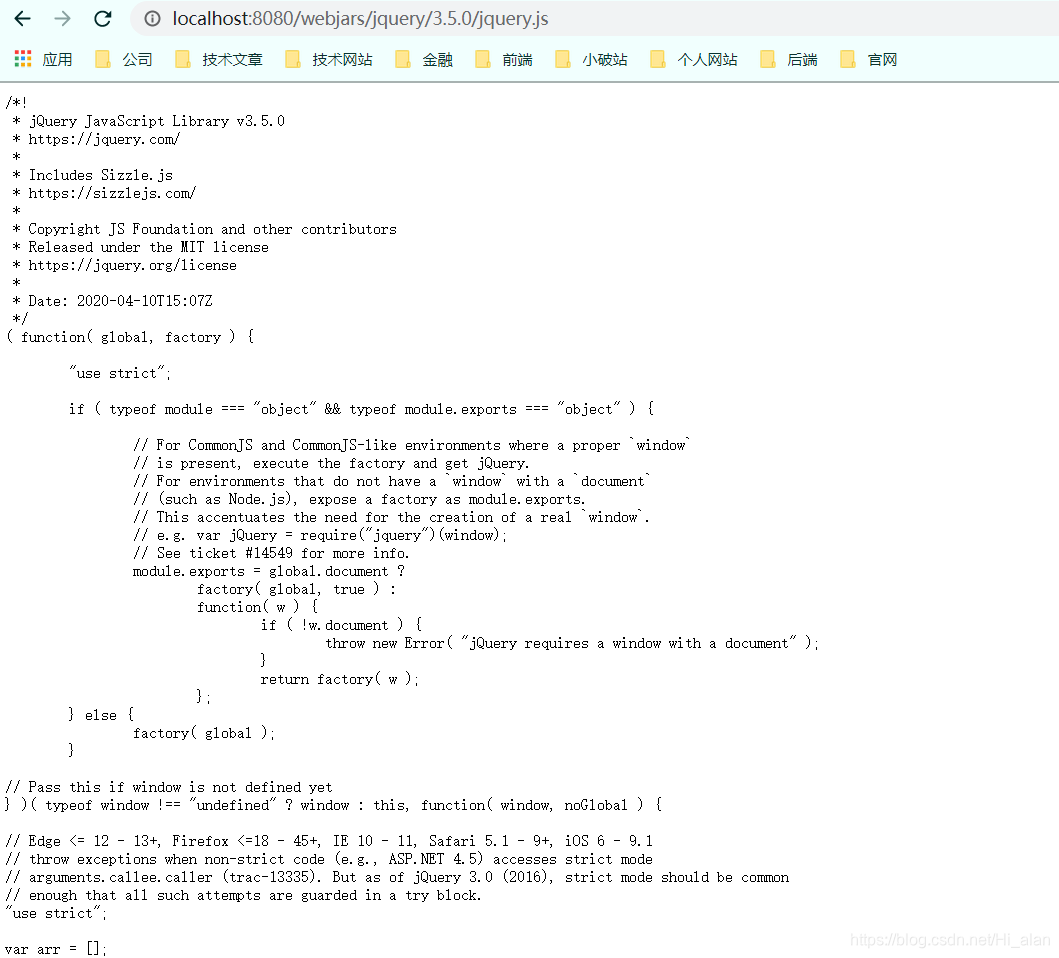
Task: Click the https://jquery.com/ text
Action: (x=104, y=139)
